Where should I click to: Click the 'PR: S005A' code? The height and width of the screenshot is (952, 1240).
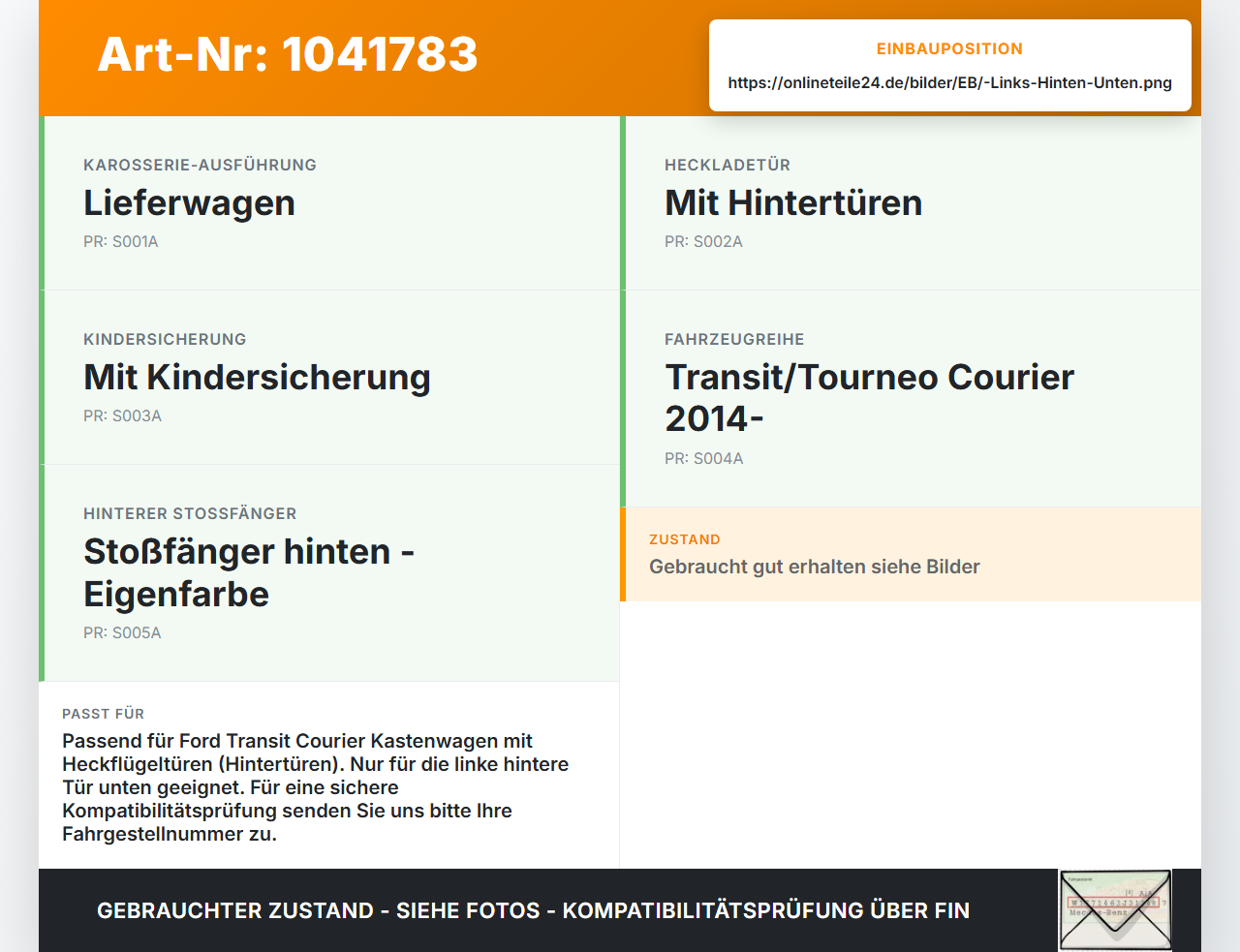coord(122,632)
